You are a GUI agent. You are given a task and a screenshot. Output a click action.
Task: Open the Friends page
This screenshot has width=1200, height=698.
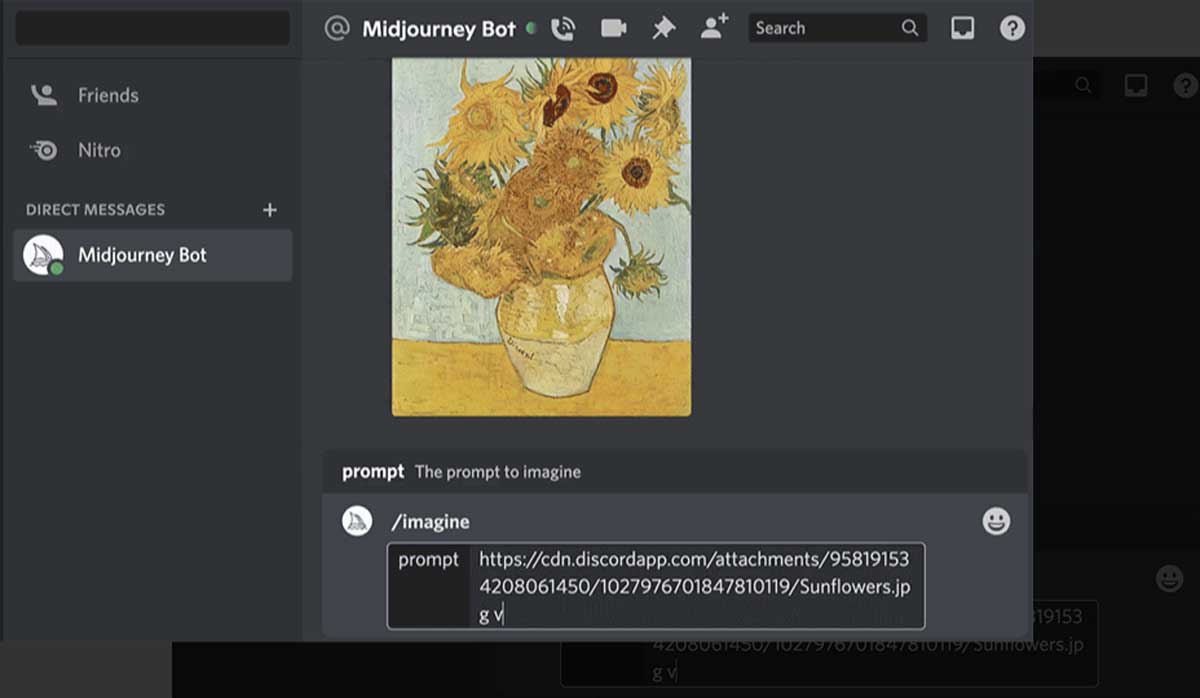click(x=153, y=95)
